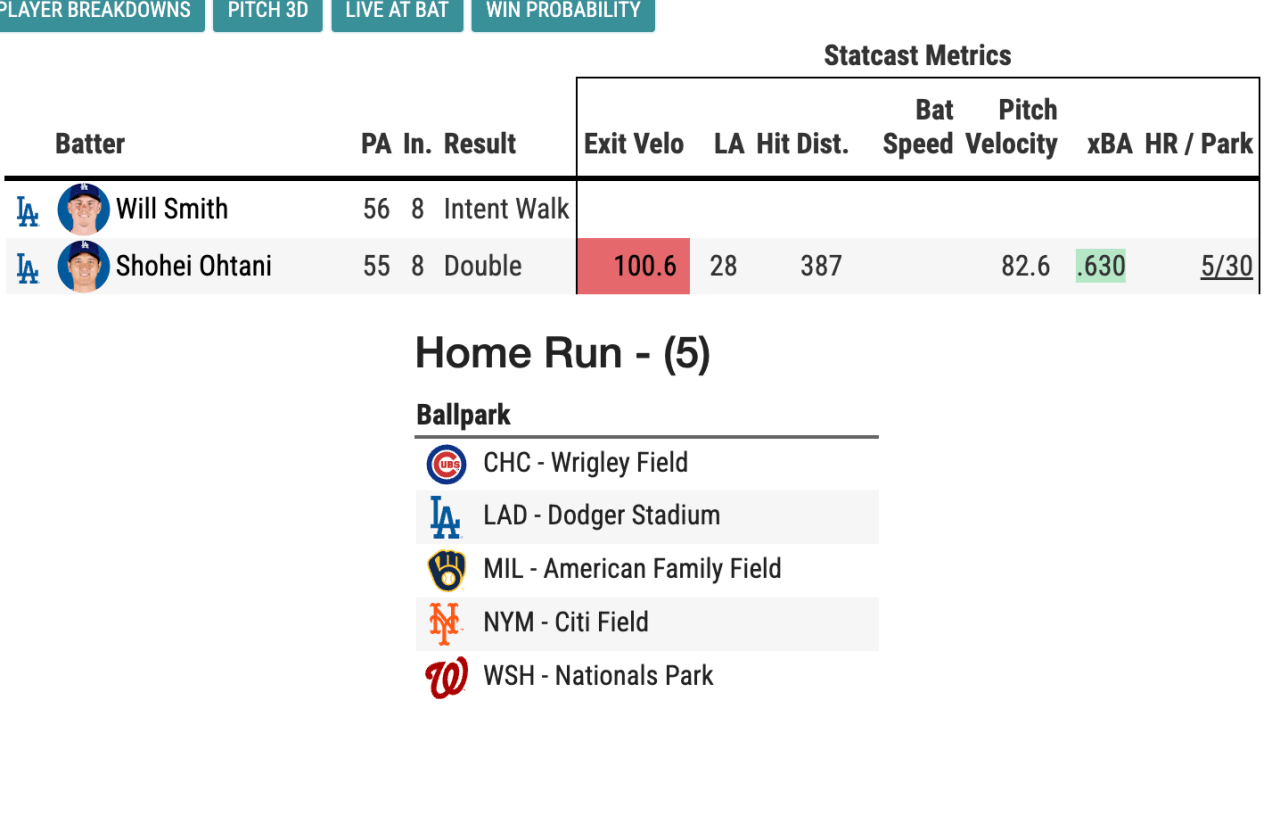This screenshot has height=824, width=1280.
Task: Click the Dodgers team icon in Shohei Ohtani's row
Action: [x=28, y=267]
